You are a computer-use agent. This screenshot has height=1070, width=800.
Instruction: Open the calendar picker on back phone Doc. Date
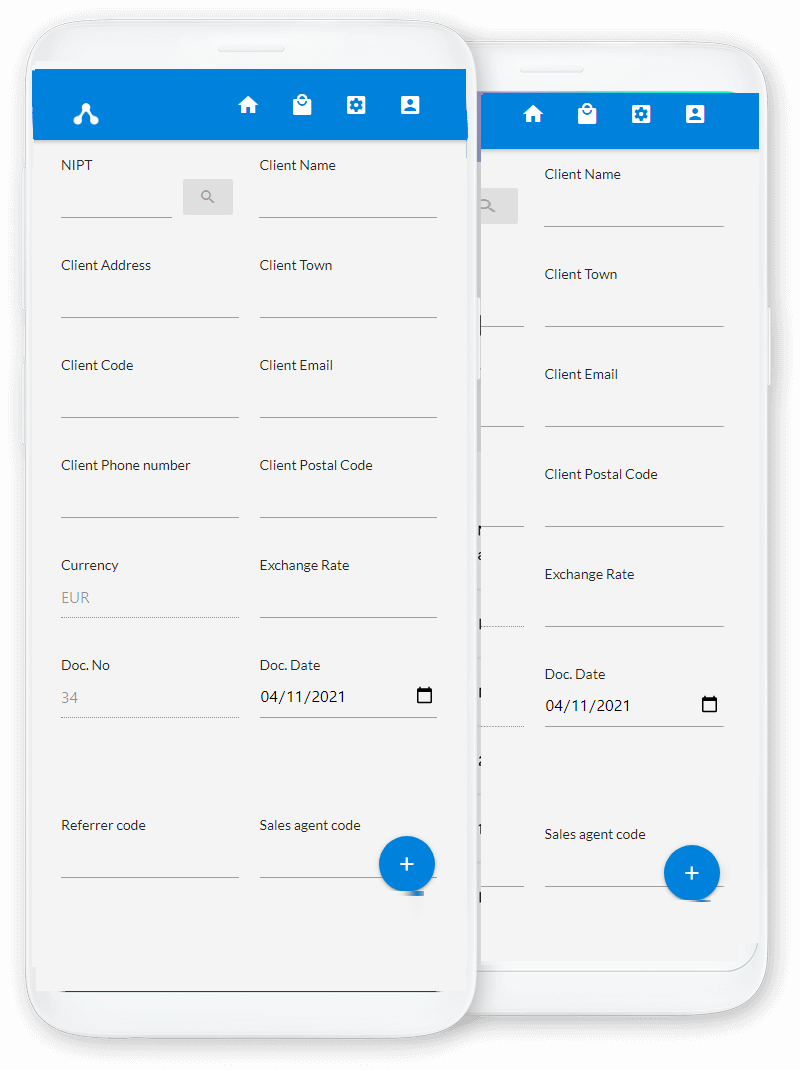(x=709, y=705)
